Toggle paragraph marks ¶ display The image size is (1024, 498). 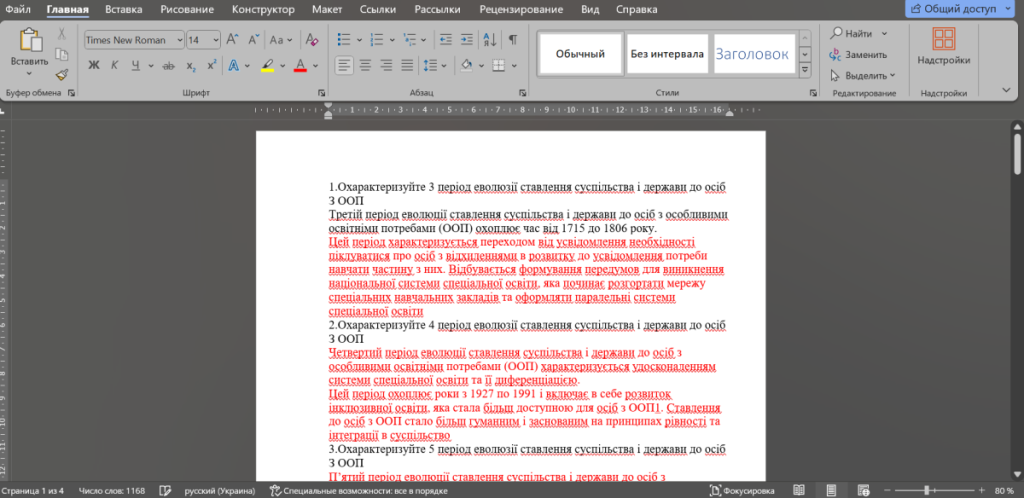(512, 40)
